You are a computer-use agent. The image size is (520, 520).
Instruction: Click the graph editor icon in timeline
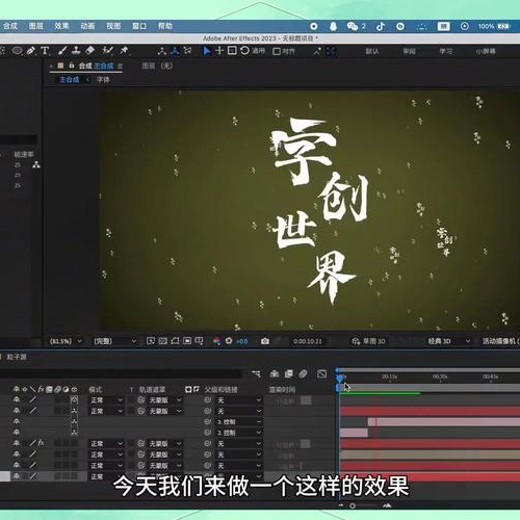pos(322,374)
